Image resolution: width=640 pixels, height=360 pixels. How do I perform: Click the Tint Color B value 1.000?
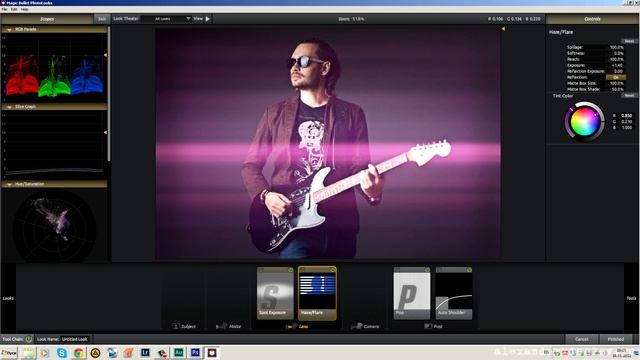coord(626,127)
